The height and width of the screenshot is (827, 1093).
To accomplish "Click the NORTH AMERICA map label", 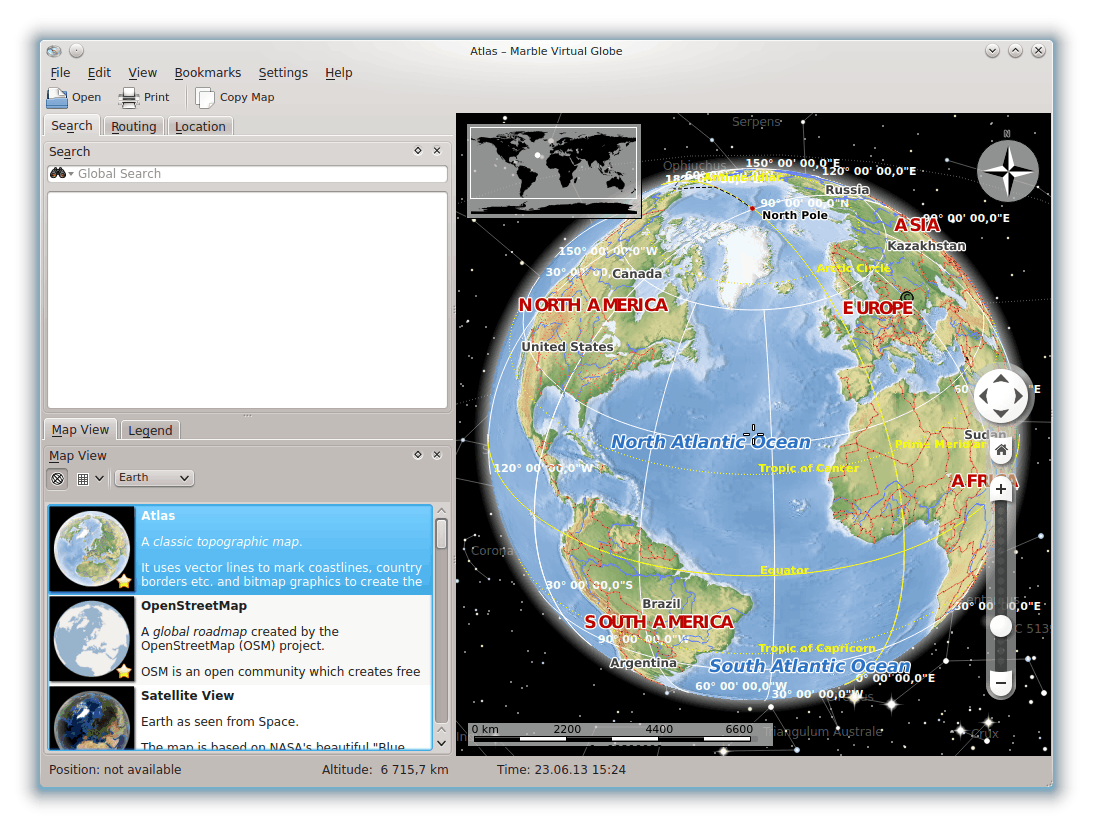I will (593, 305).
